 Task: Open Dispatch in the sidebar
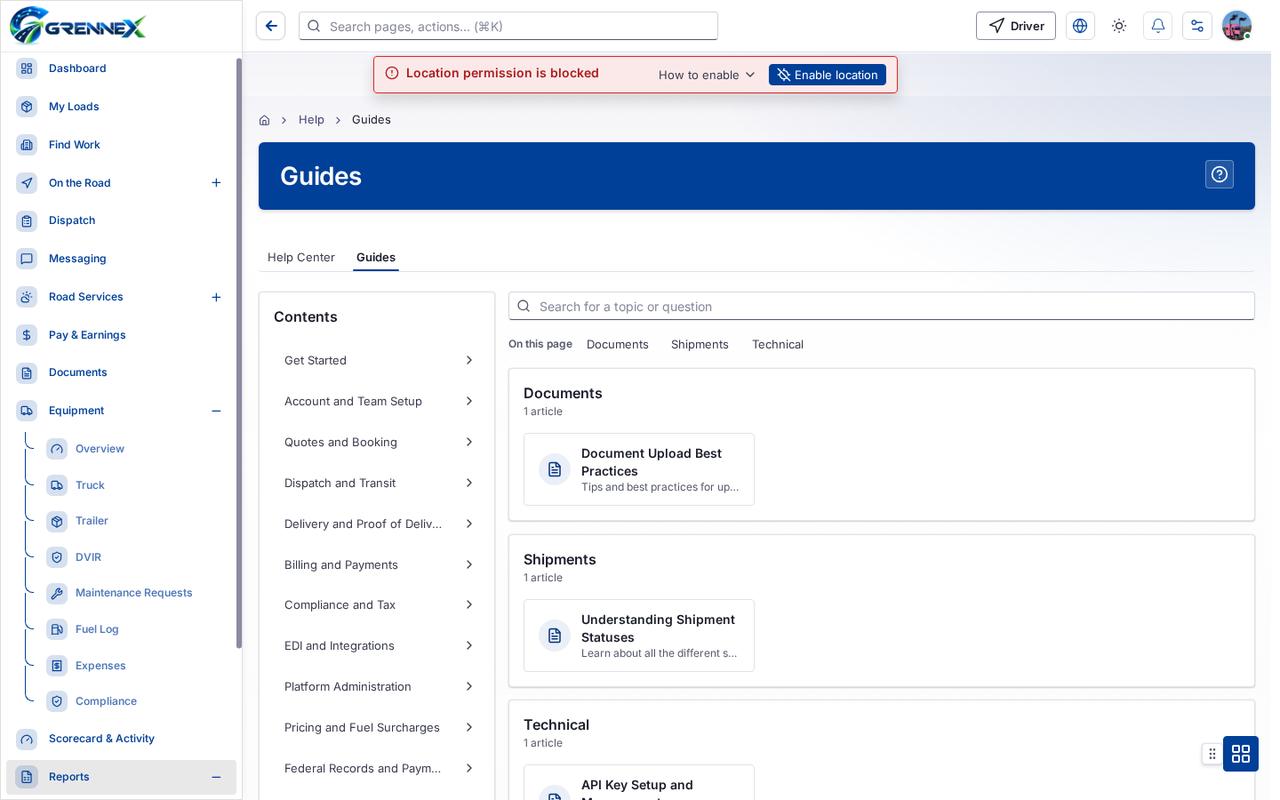(121, 220)
